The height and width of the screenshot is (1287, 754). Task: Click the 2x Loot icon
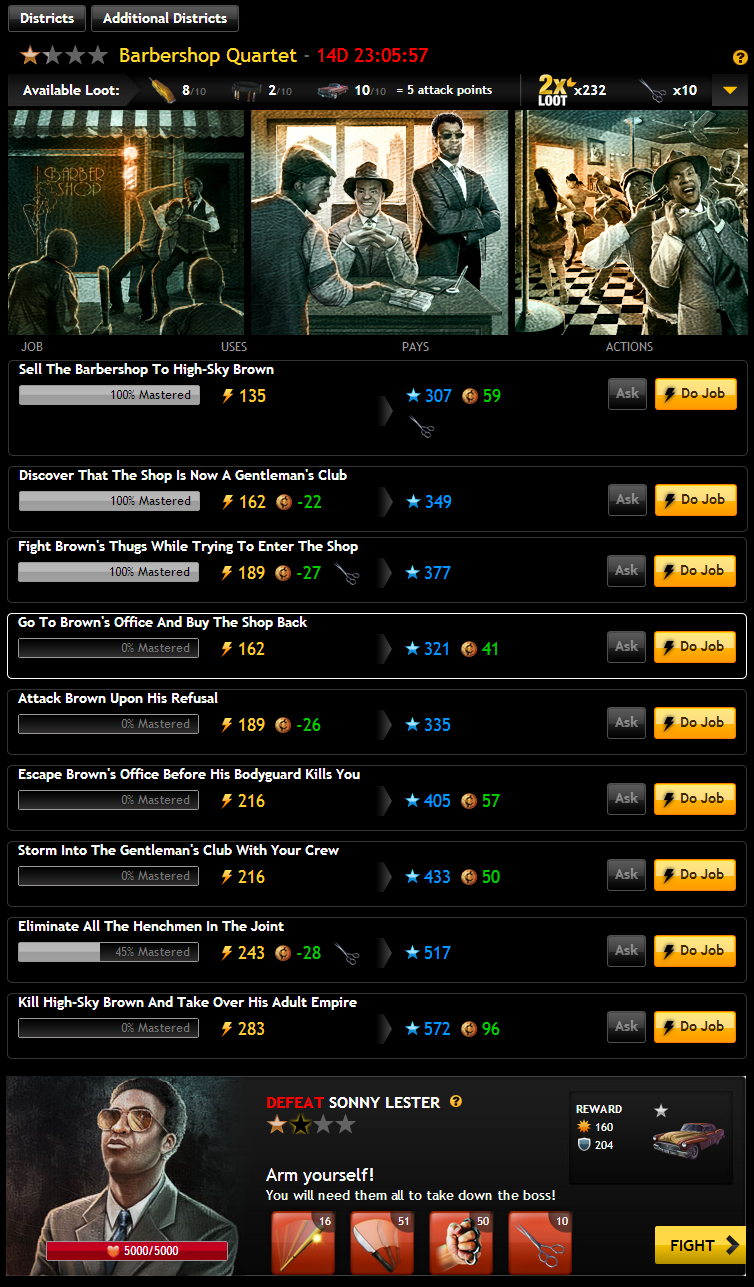point(553,90)
